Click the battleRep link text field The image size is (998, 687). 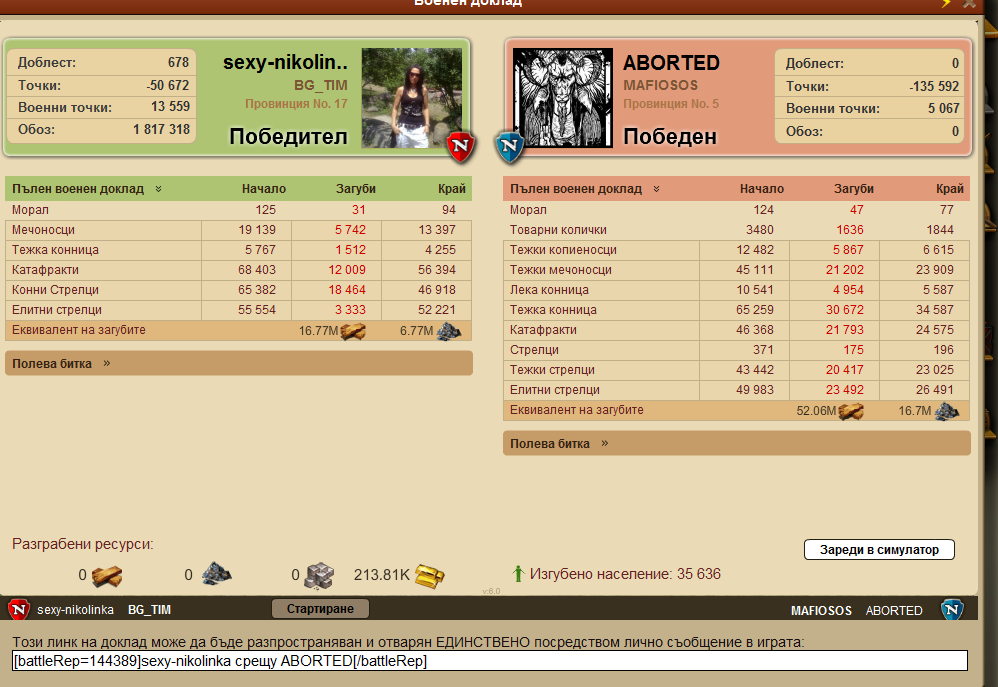489,661
